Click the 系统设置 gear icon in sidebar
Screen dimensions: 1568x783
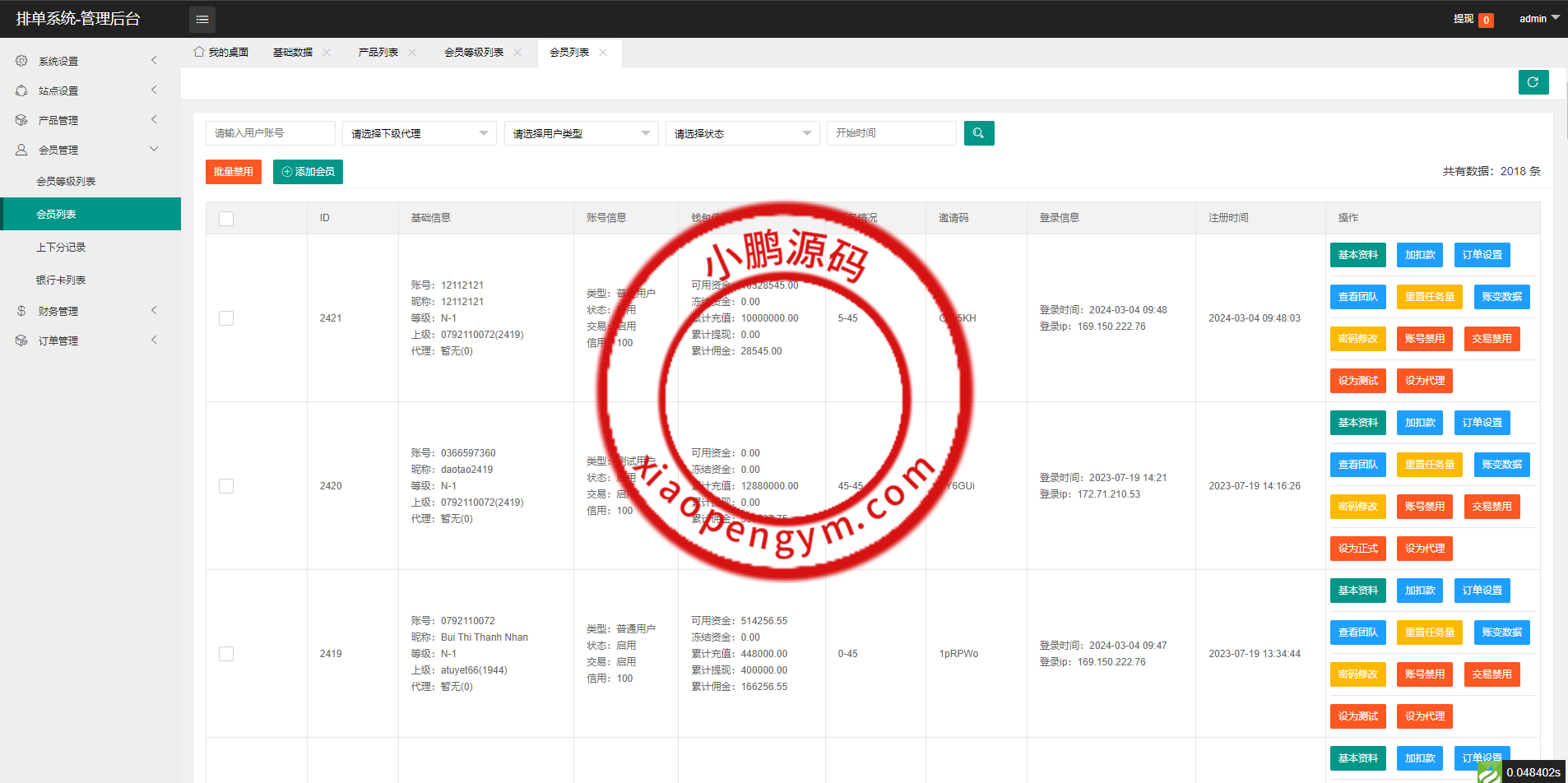coord(21,61)
